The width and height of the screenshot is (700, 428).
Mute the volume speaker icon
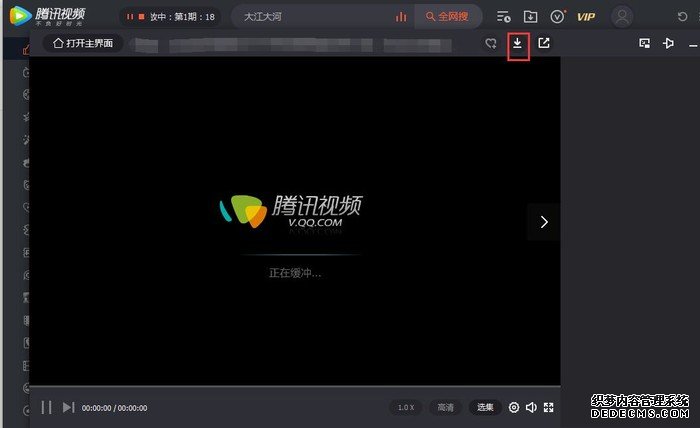(531, 407)
